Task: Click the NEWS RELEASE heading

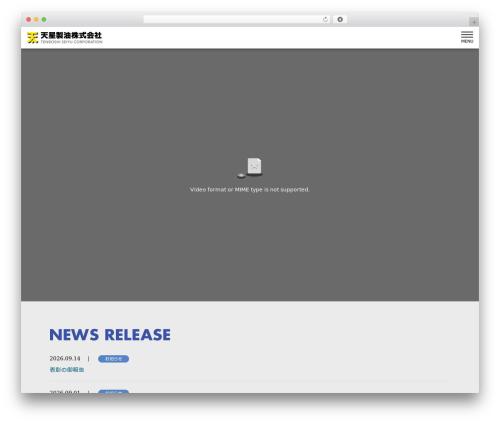Action: tap(110, 335)
